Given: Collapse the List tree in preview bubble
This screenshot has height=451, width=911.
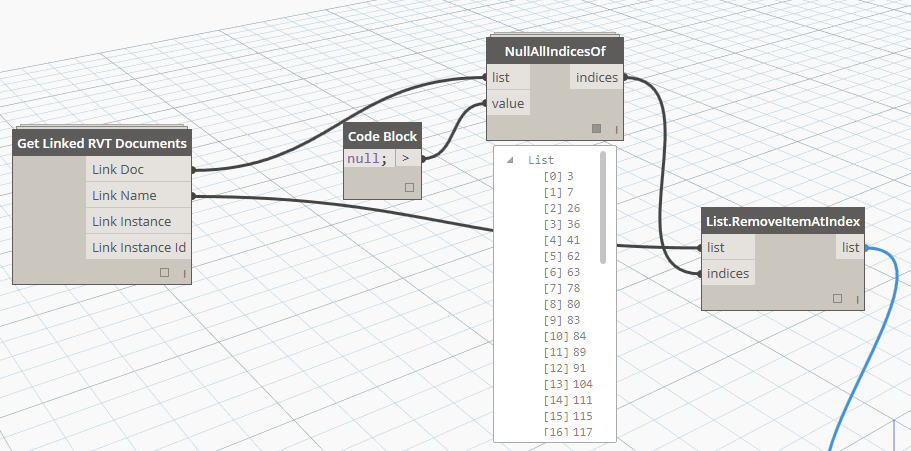Looking at the screenshot, I should (511, 160).
